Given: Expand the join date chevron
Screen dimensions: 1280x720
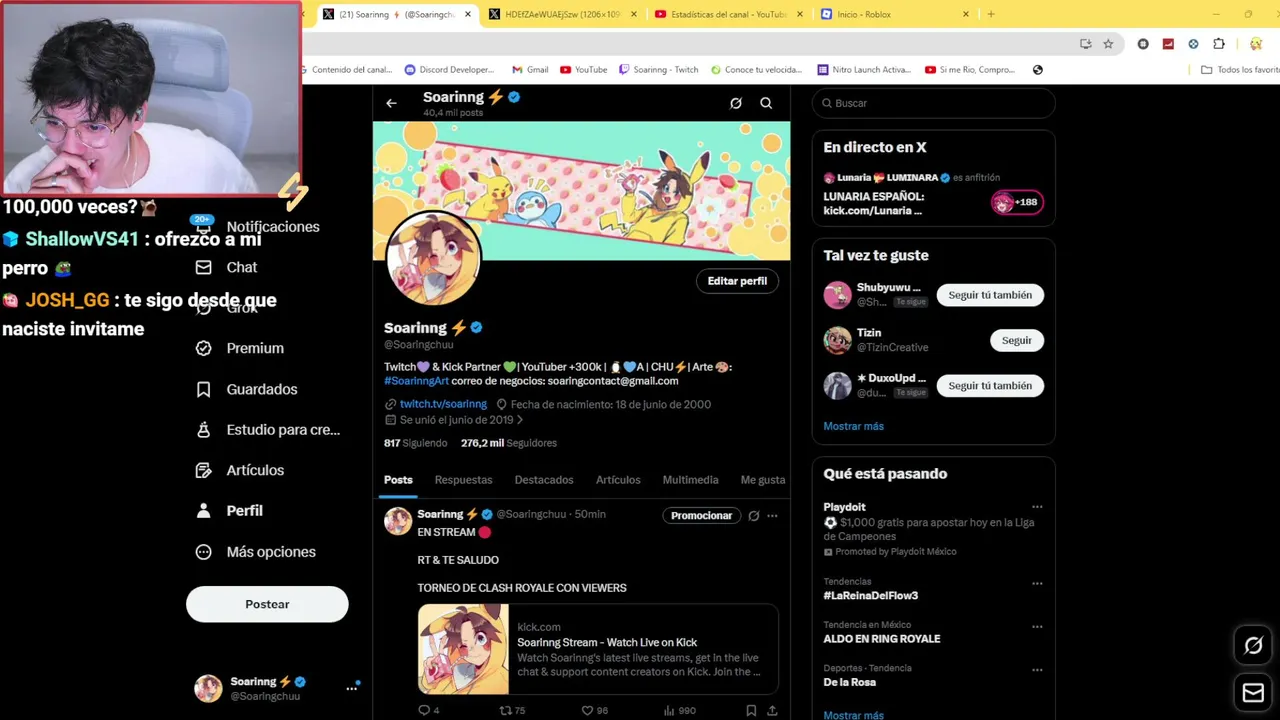Looking at the screenshot, I should [520, 420].
